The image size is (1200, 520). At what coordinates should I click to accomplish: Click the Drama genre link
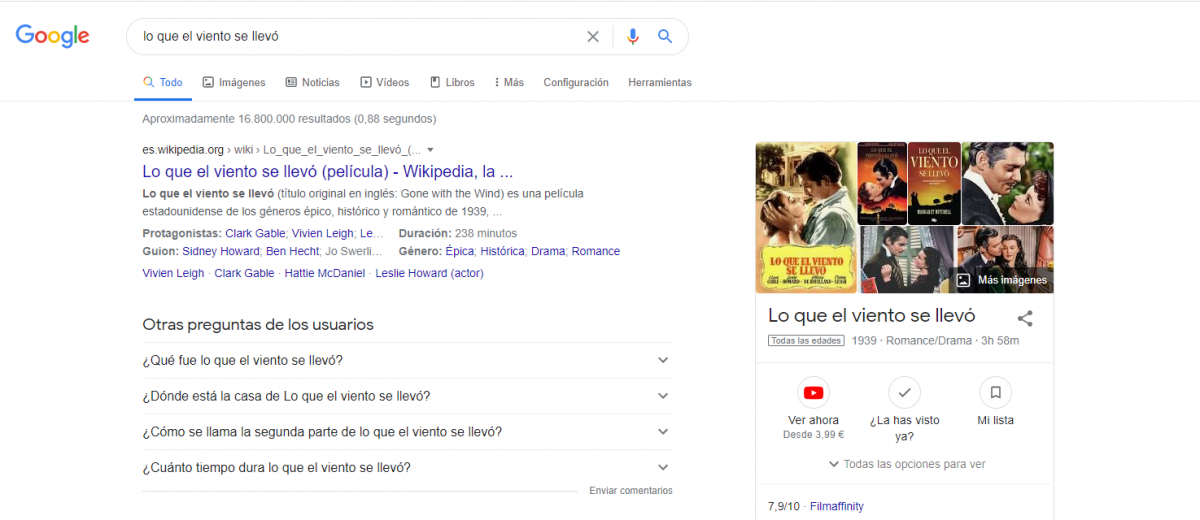pyautogui.click(x=548, y=251)
